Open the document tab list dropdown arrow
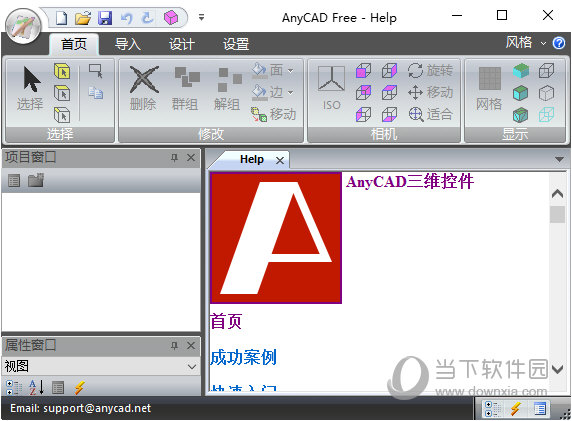The width and height of the screenshot is (572, 421). point(559,159)
